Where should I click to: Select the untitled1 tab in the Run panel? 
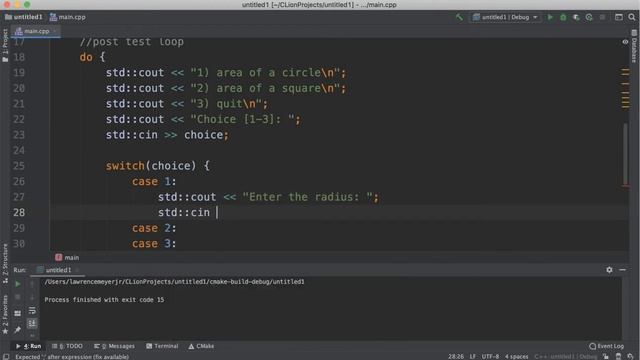pyautogui.click(x=58, y=270)
